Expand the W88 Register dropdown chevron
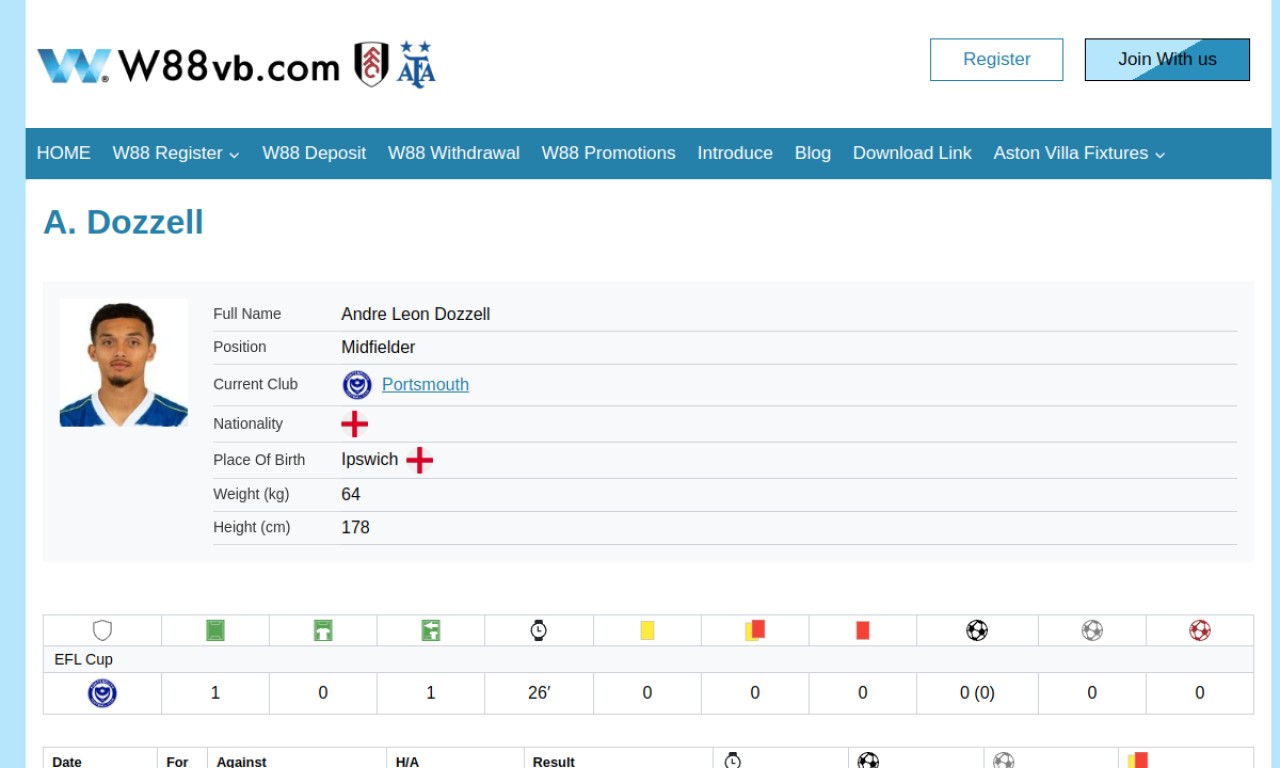The height and width of the screenshot is (768, 1280). pyautogui.click(x=234, y=155)
